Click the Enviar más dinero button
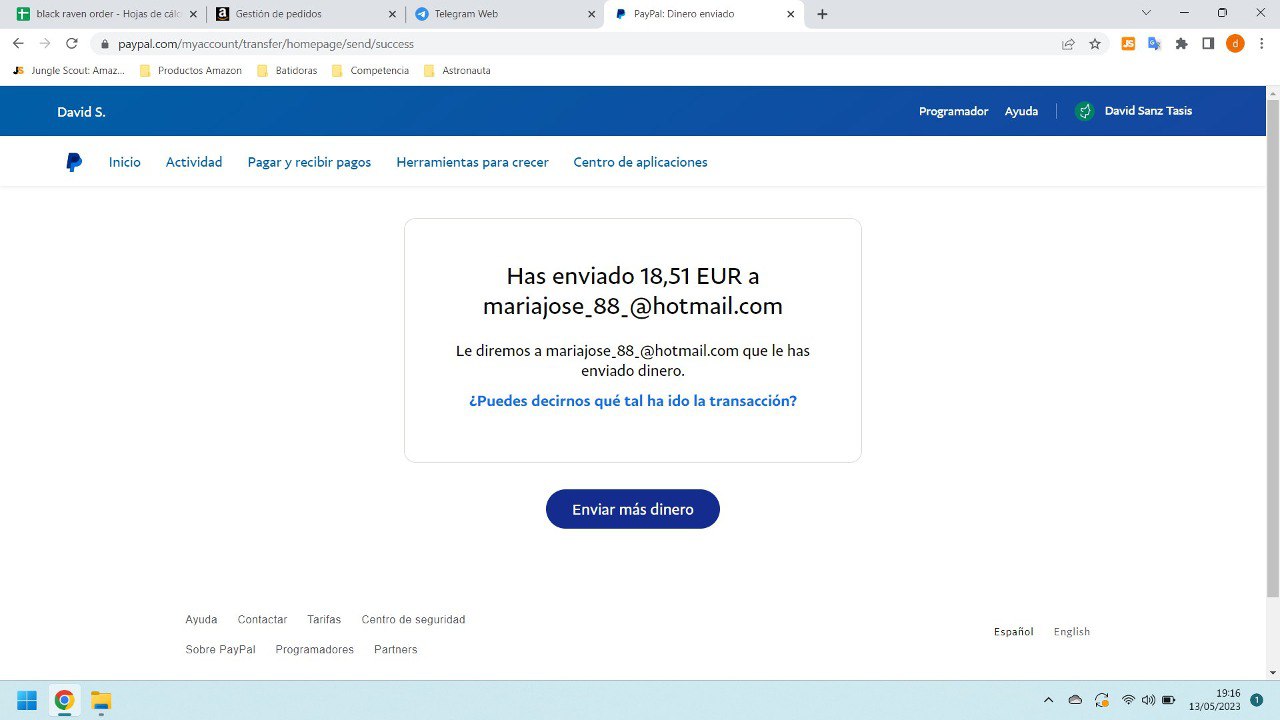 632,509
